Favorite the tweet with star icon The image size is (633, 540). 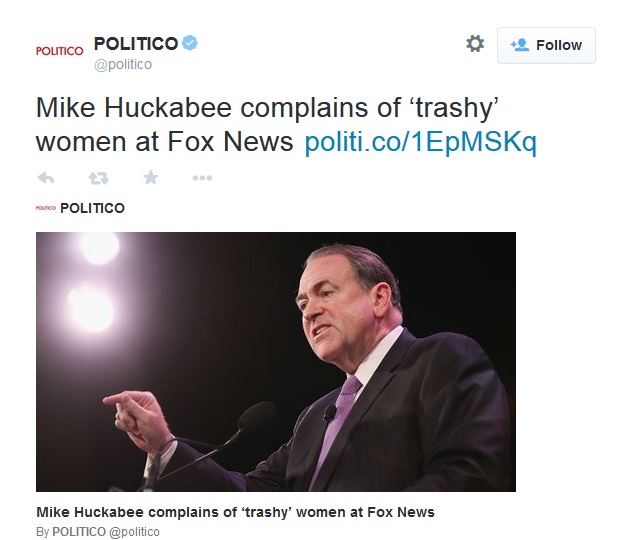(x=151, y=177)
